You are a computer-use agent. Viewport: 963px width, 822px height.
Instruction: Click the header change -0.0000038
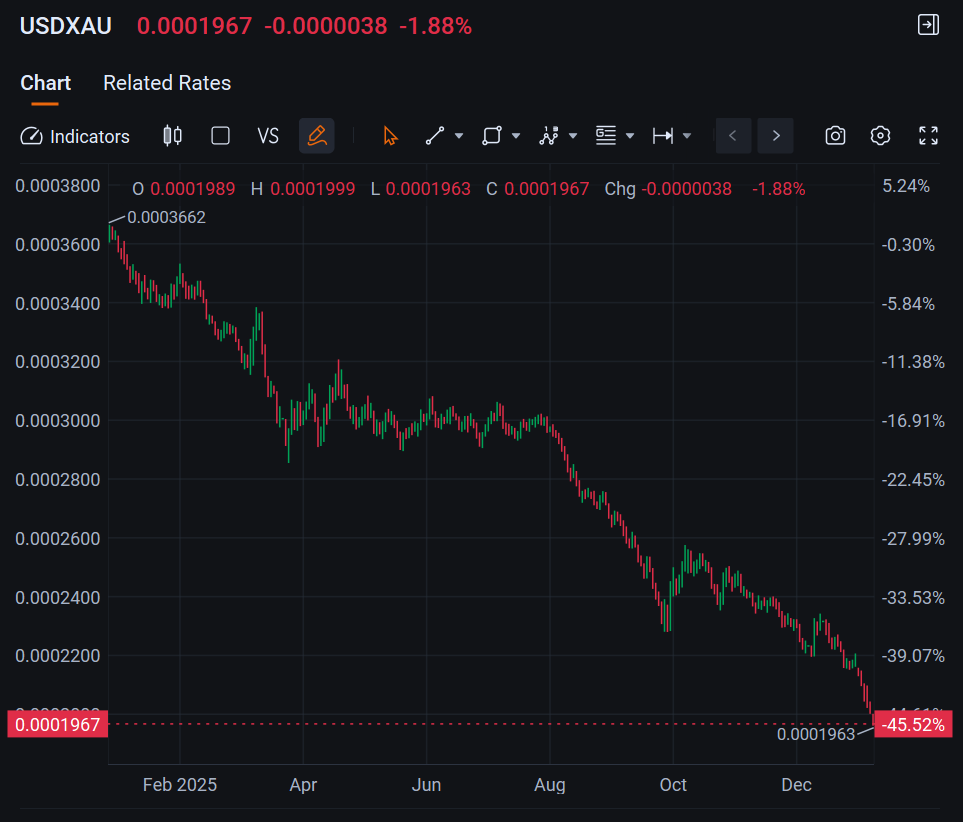(x=326, y=26)
